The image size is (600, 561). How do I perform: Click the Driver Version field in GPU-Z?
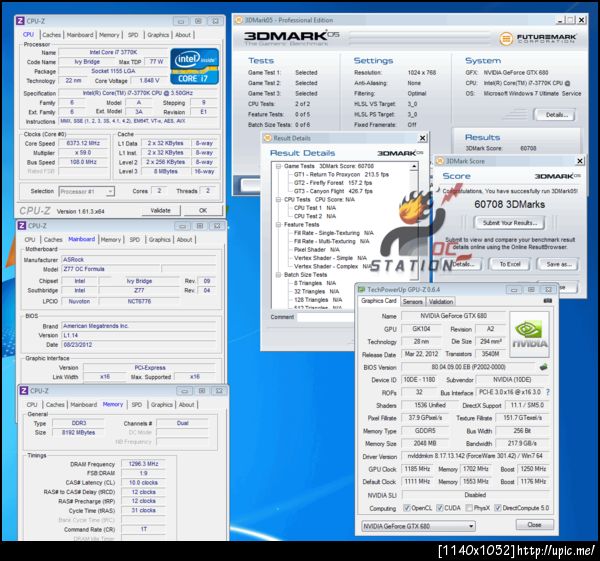(x=475, y=456)
